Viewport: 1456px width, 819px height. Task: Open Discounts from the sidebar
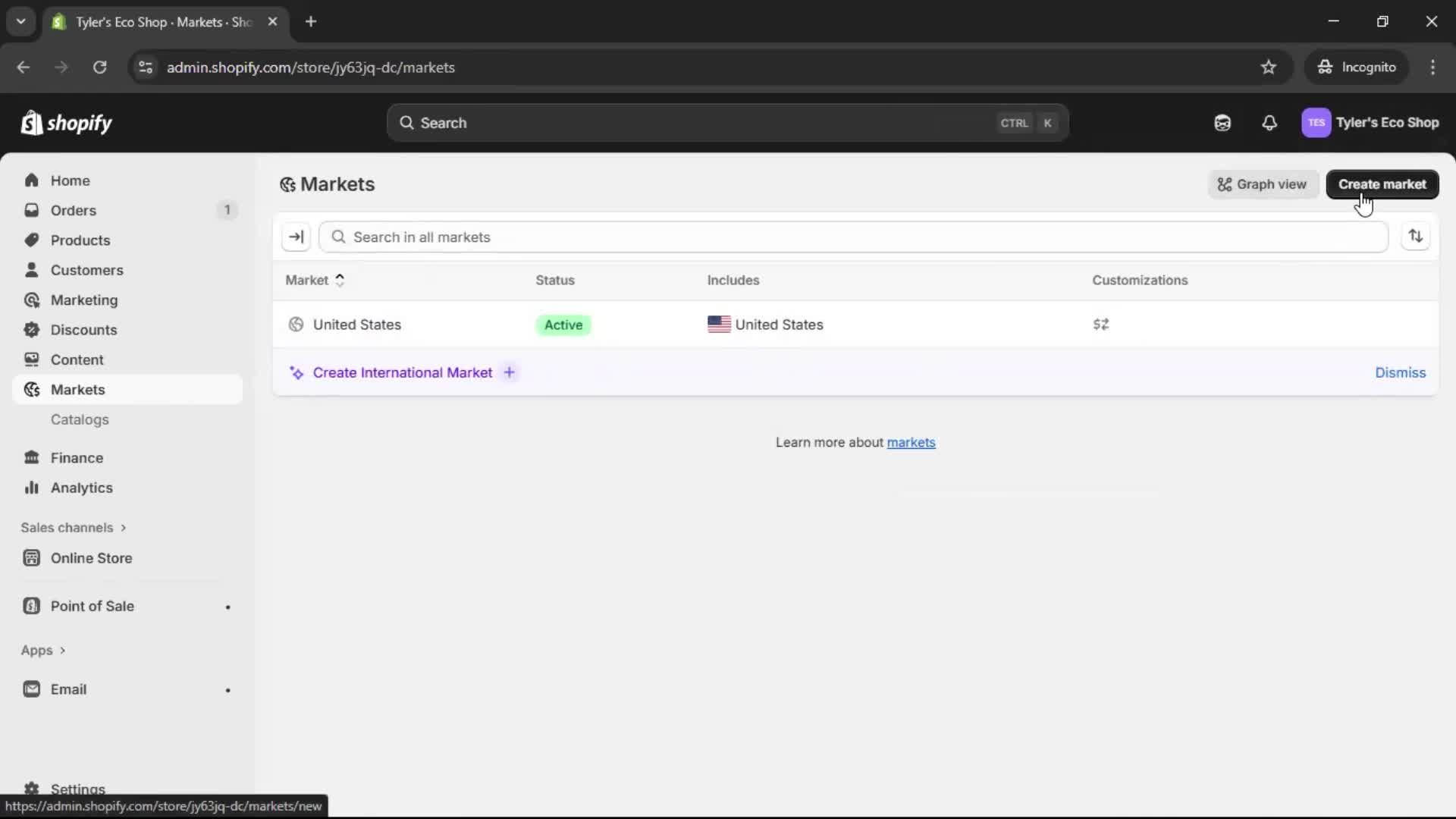click(83, 330)
